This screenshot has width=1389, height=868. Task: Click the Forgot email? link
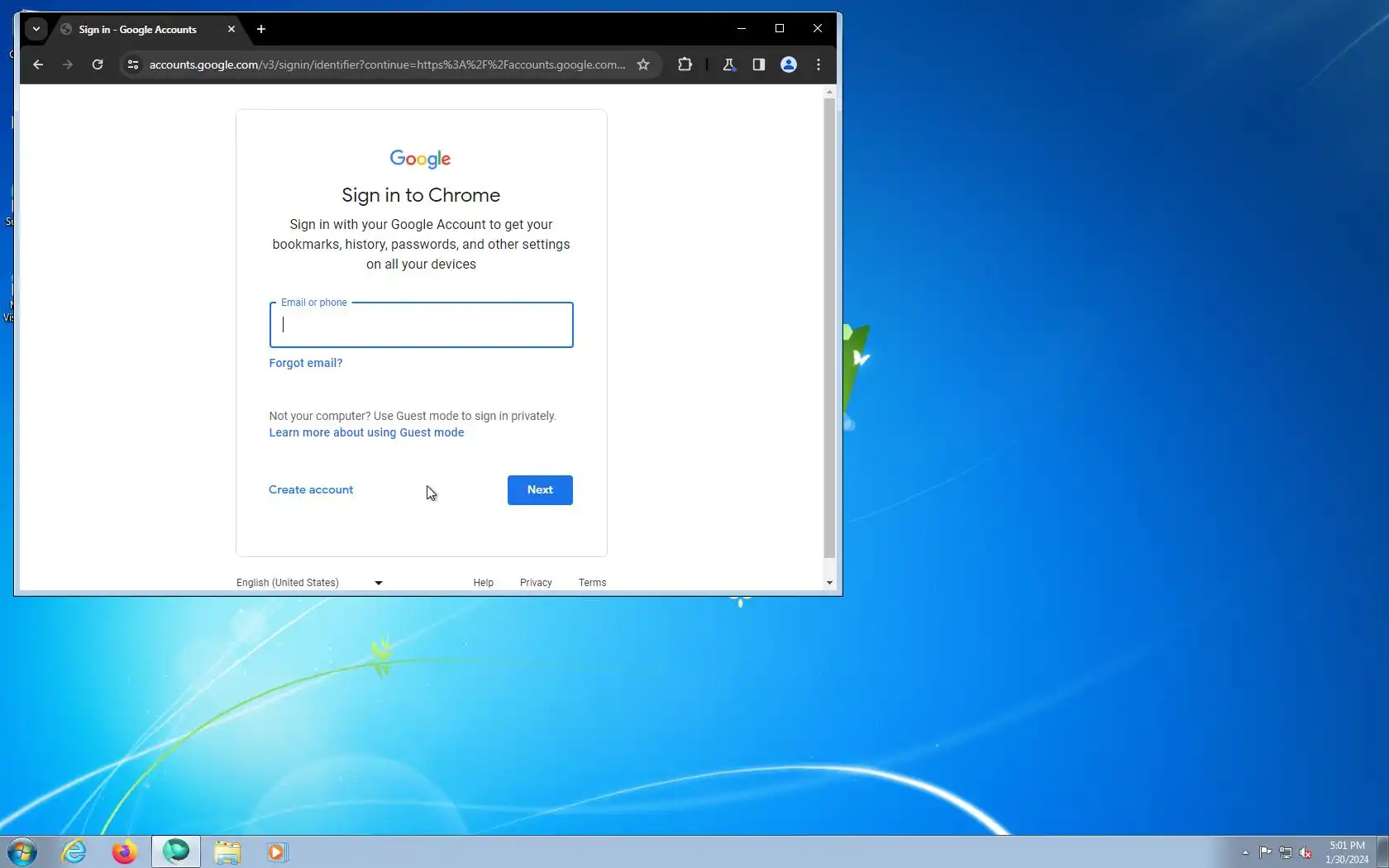[306, 363]
